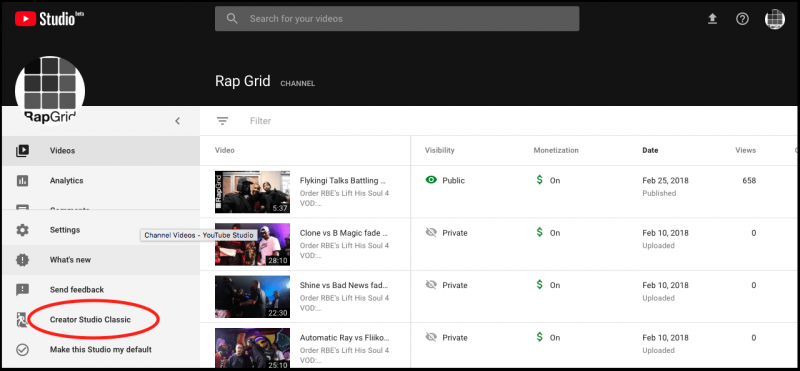Click the monetization dollar icon for Clone vs B Magic

tap(539, 233)
